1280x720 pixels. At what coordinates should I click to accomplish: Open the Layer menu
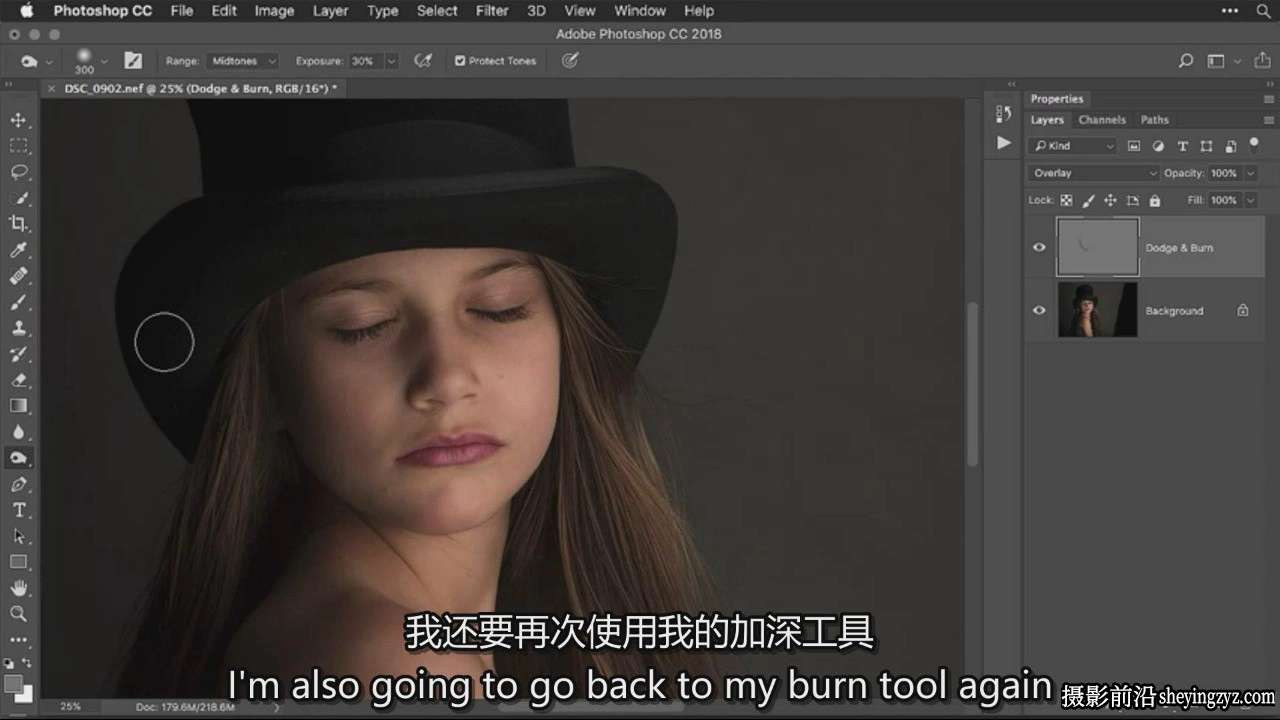click(330, 11)
